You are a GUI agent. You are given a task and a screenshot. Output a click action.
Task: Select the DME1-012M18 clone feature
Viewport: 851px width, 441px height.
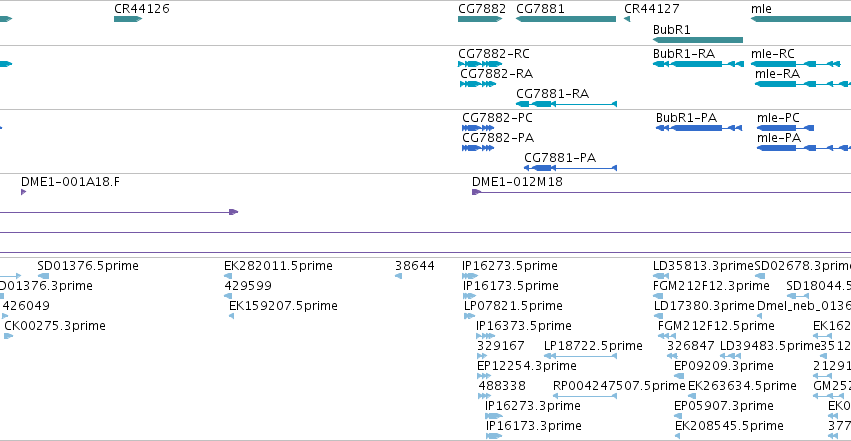[662, 192]
